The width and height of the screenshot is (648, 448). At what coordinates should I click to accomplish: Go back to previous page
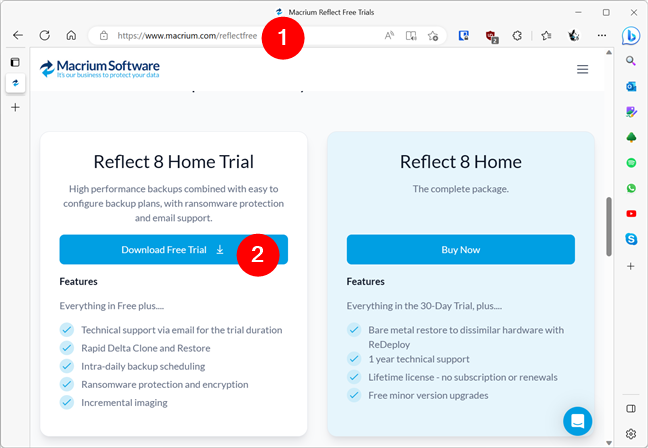18,36
